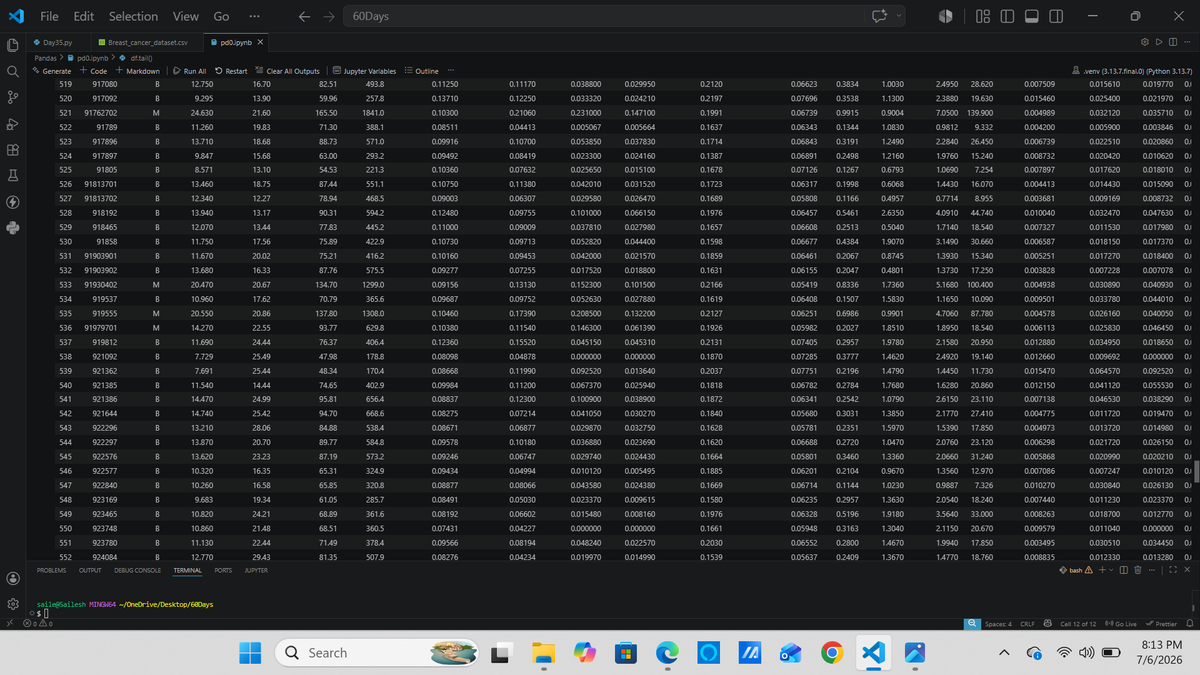Switch to the PORTS panel tab
This screenshot has width=1200, height=675.
224,570
